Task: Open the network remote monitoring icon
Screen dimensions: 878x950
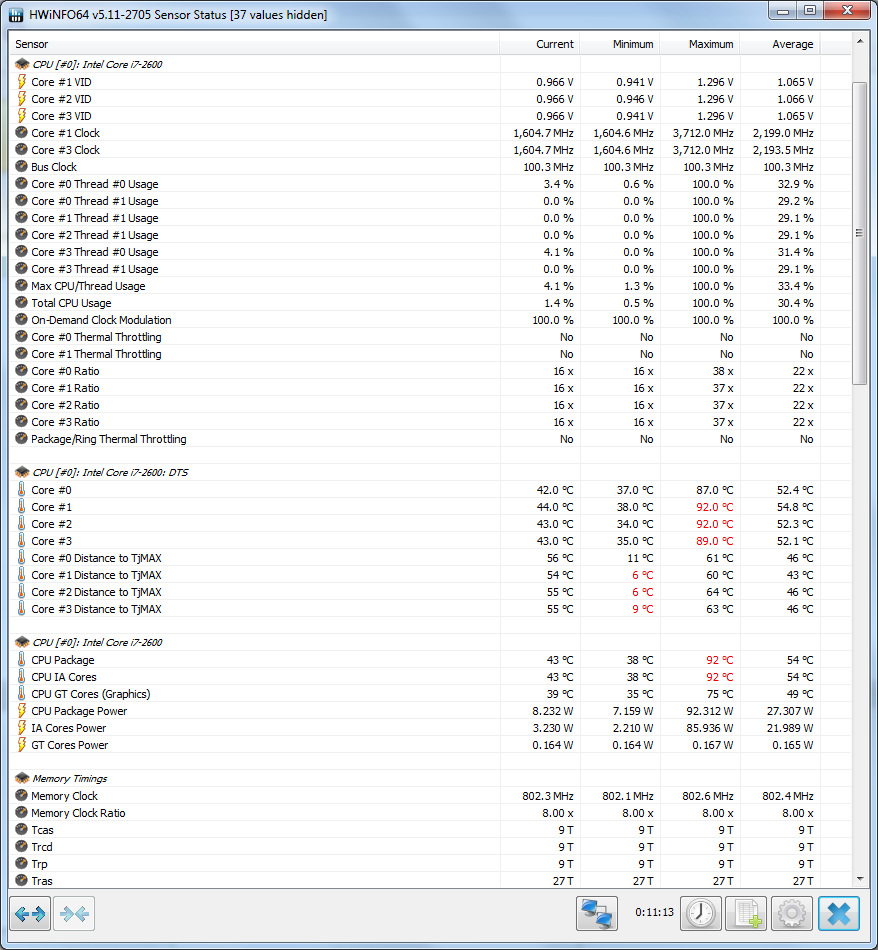Action: click(597, 913)
